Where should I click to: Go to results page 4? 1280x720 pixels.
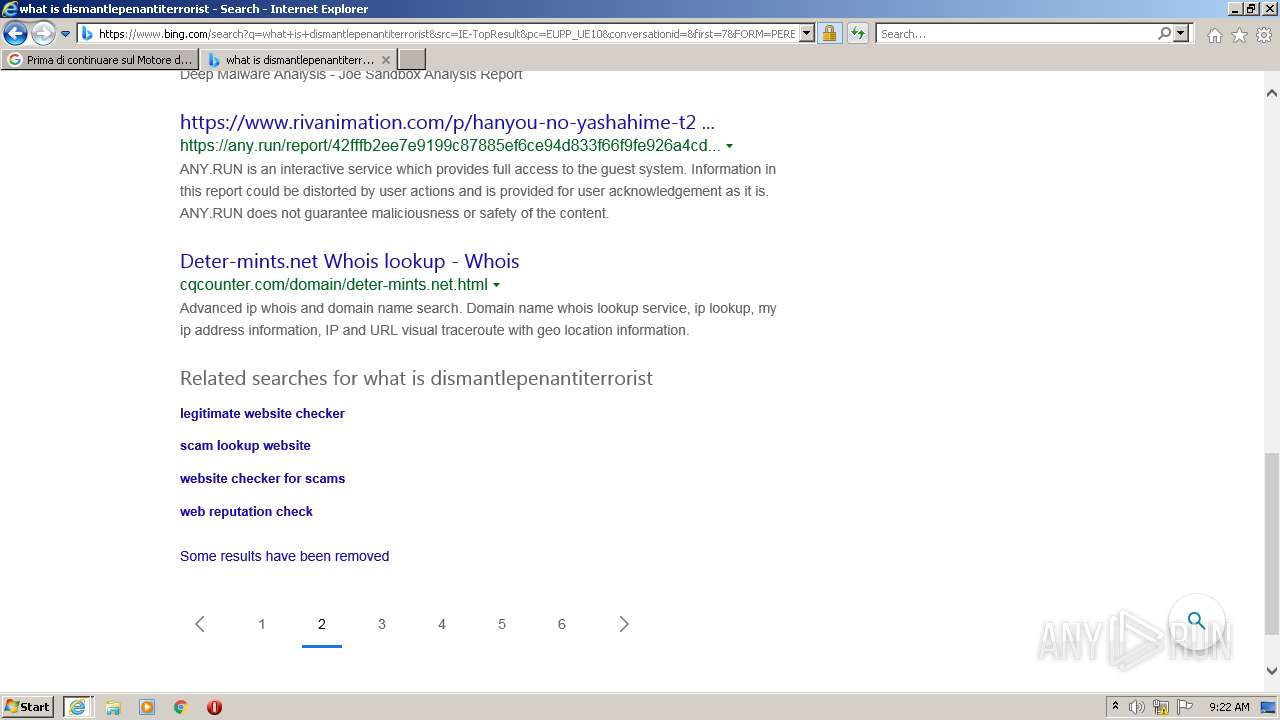point(442,624)
